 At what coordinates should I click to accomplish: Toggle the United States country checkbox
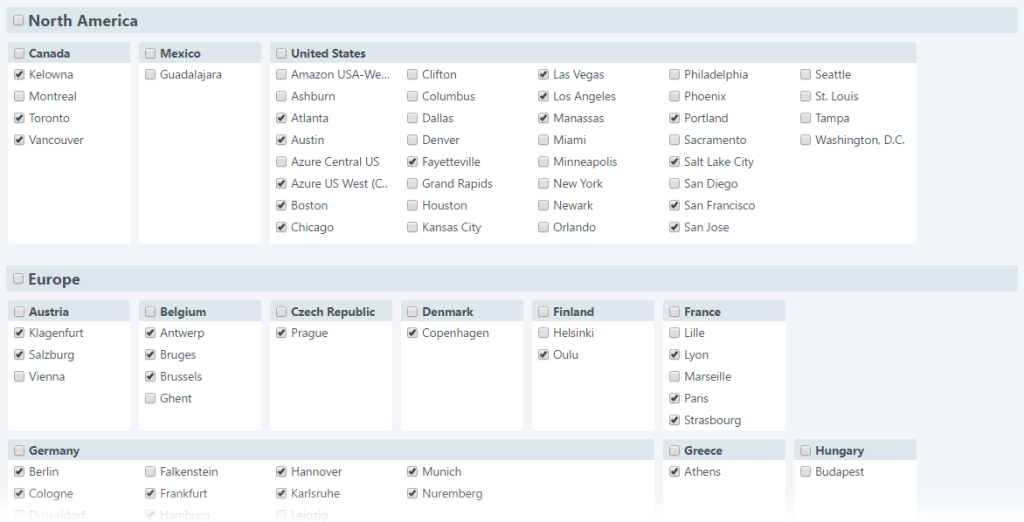pyautogui.click(x=281, y=54)
